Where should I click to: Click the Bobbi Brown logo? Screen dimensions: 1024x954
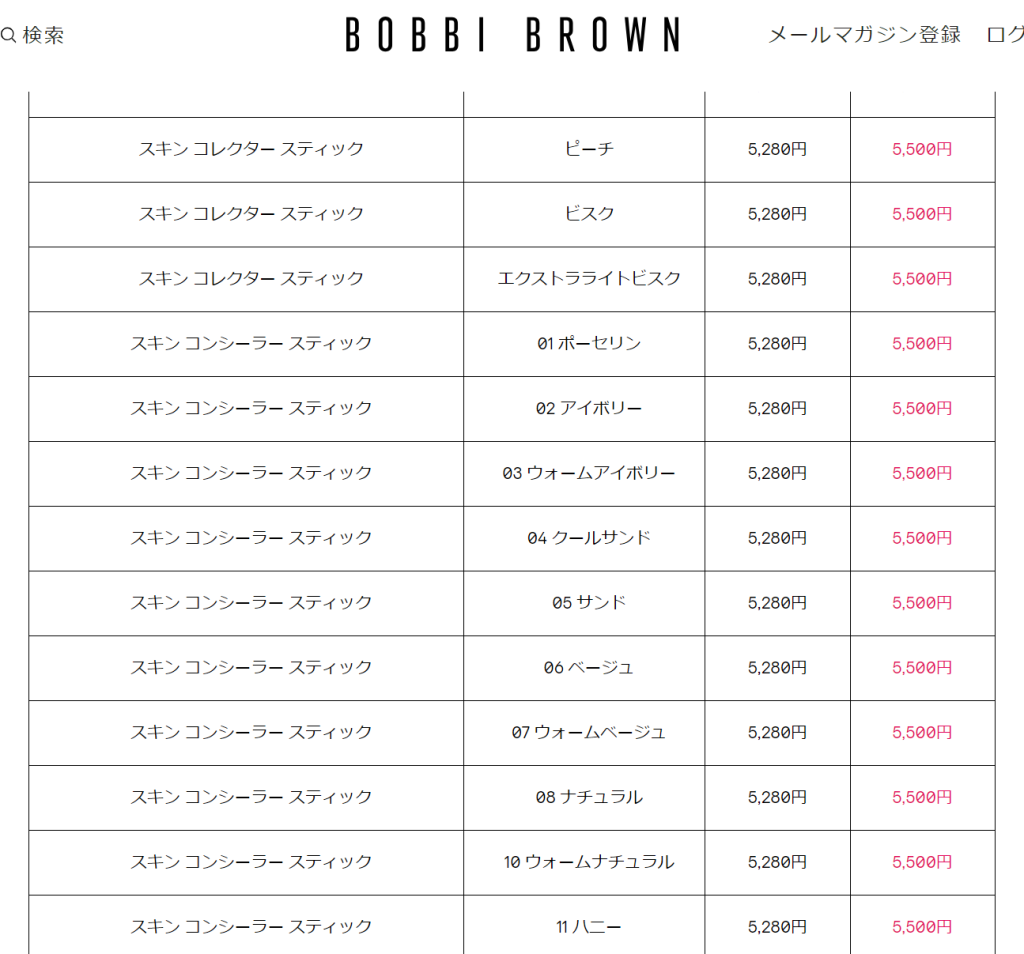(x=513, y=35)
